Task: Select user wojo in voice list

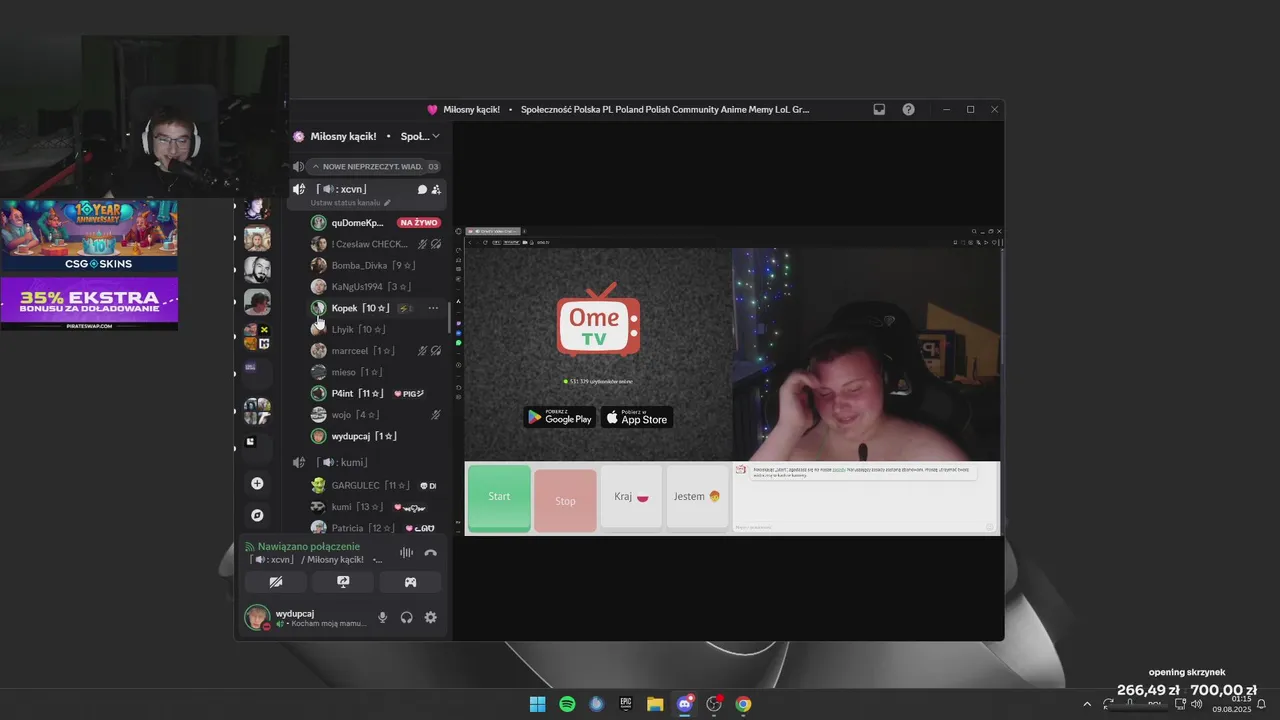Action: click(x=355, y=415)
